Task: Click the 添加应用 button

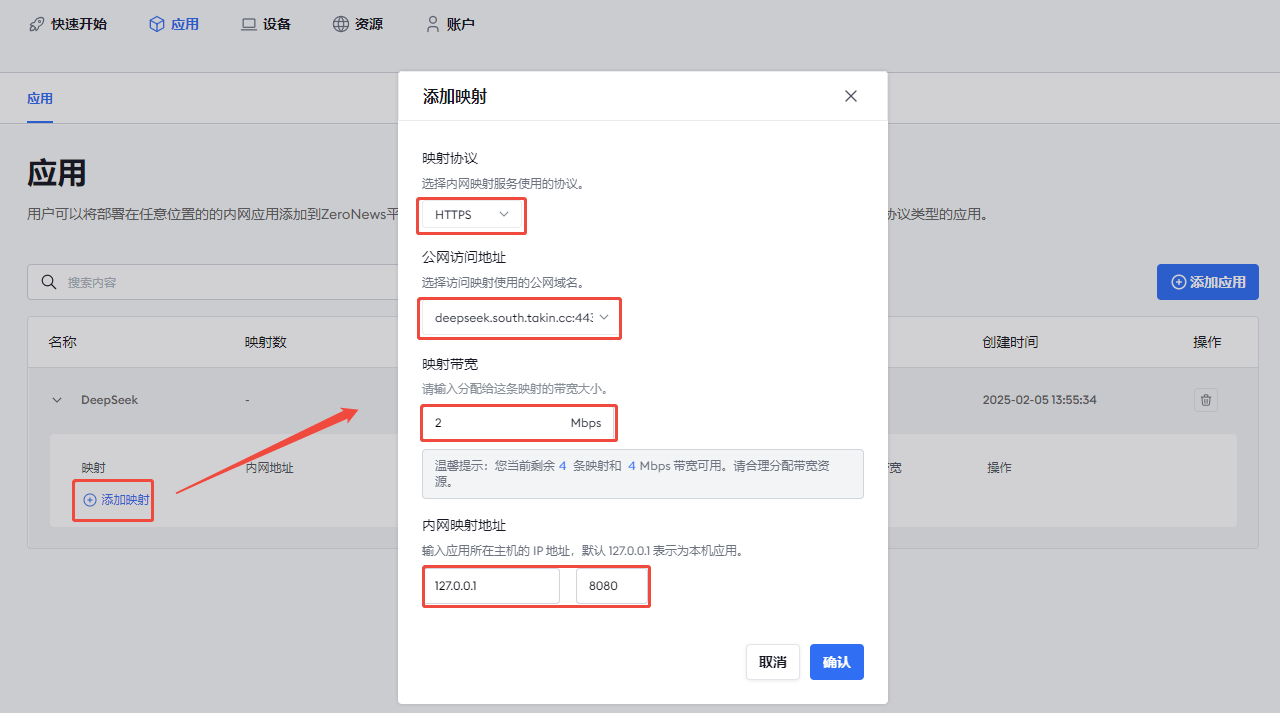Action: [x=1208, y=282]
